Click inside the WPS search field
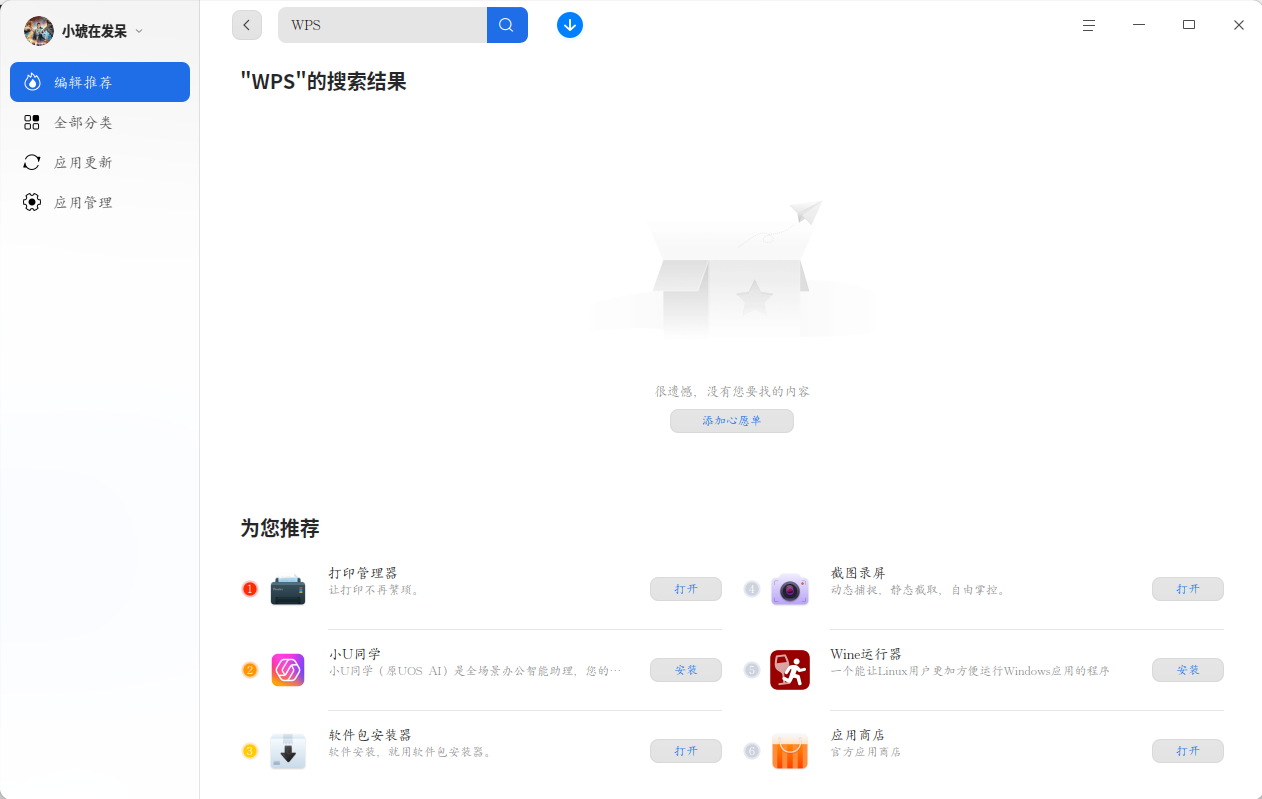 coord(382,25)
